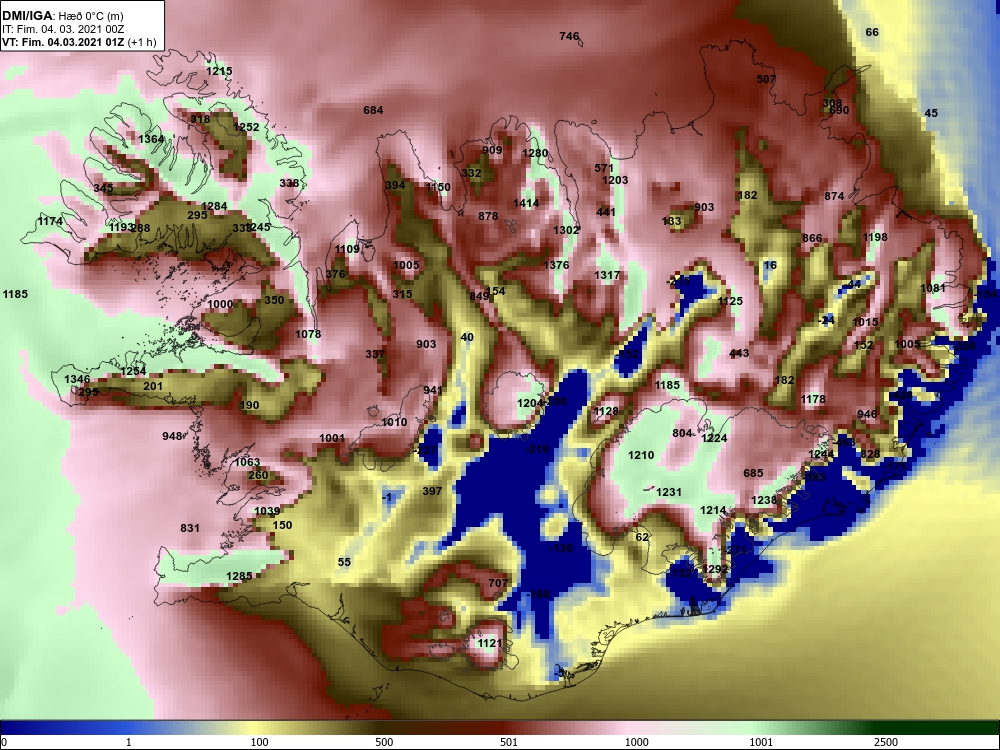Click the map value '878'
Screen dimensions: 1000x750
[x=488, y=216]
